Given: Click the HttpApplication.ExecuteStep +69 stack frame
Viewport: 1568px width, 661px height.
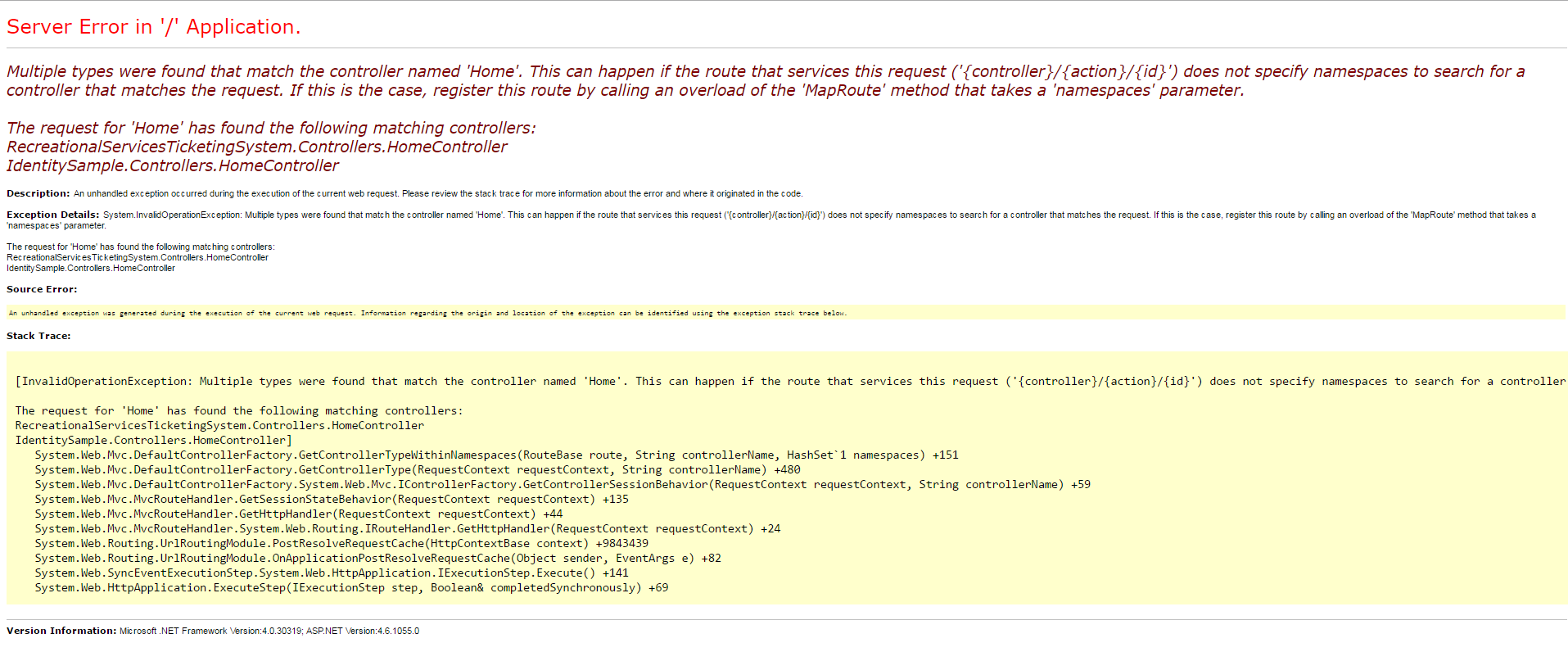Looking at the screenshot, I should click(351, 587).
